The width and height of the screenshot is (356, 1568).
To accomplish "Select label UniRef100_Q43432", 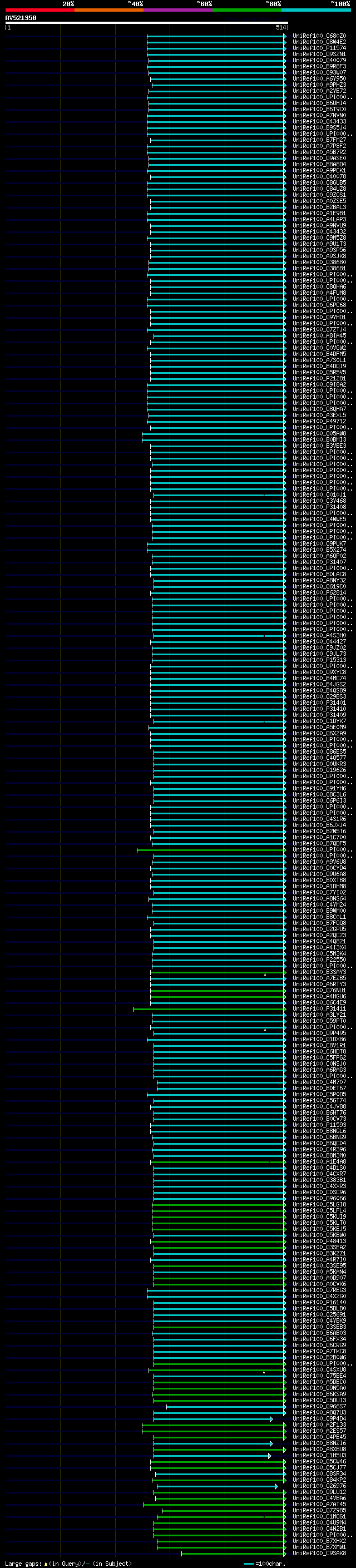I will click(x=319, y=232).
